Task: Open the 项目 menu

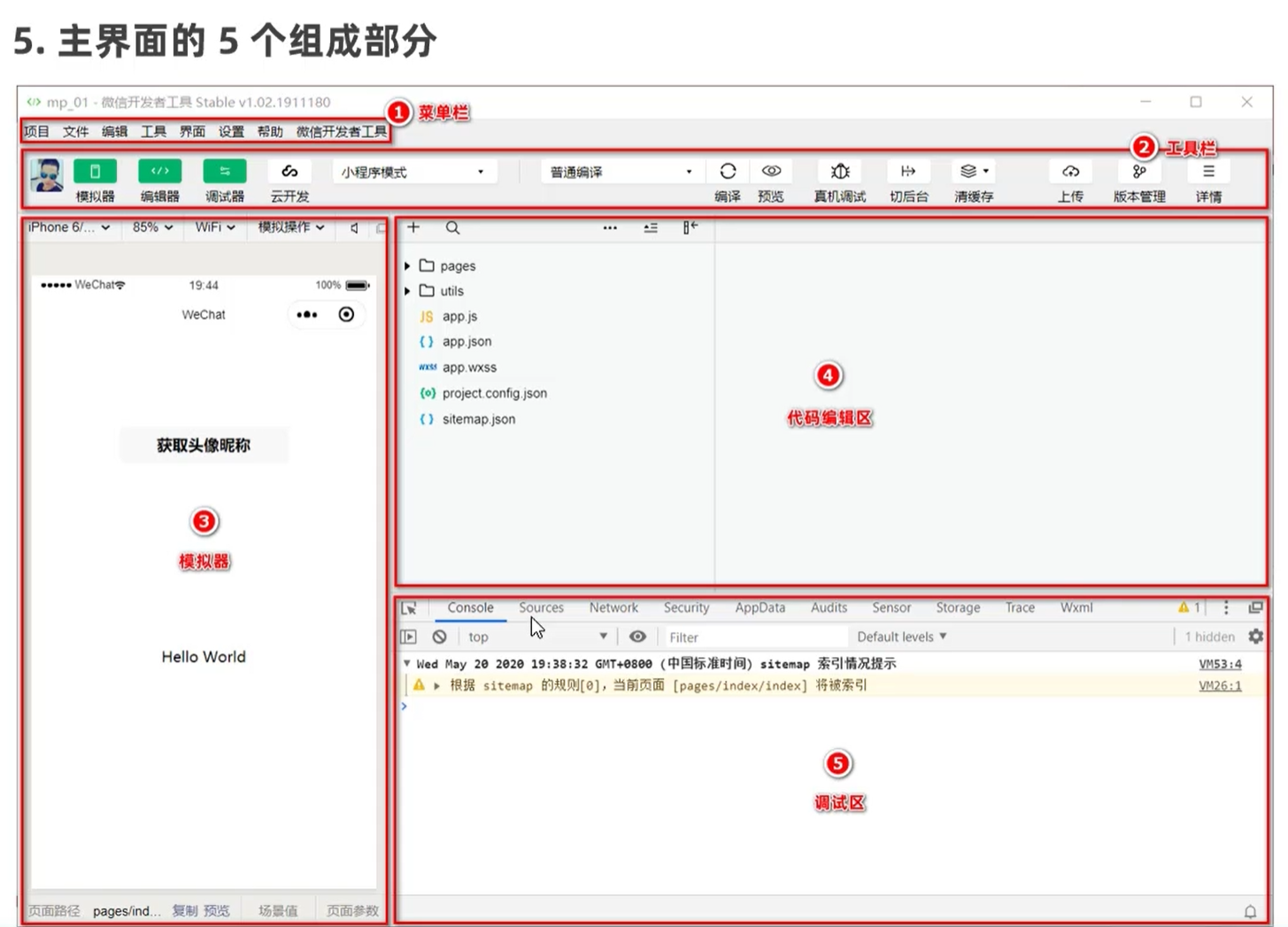Action: click(x=36, y=131)
